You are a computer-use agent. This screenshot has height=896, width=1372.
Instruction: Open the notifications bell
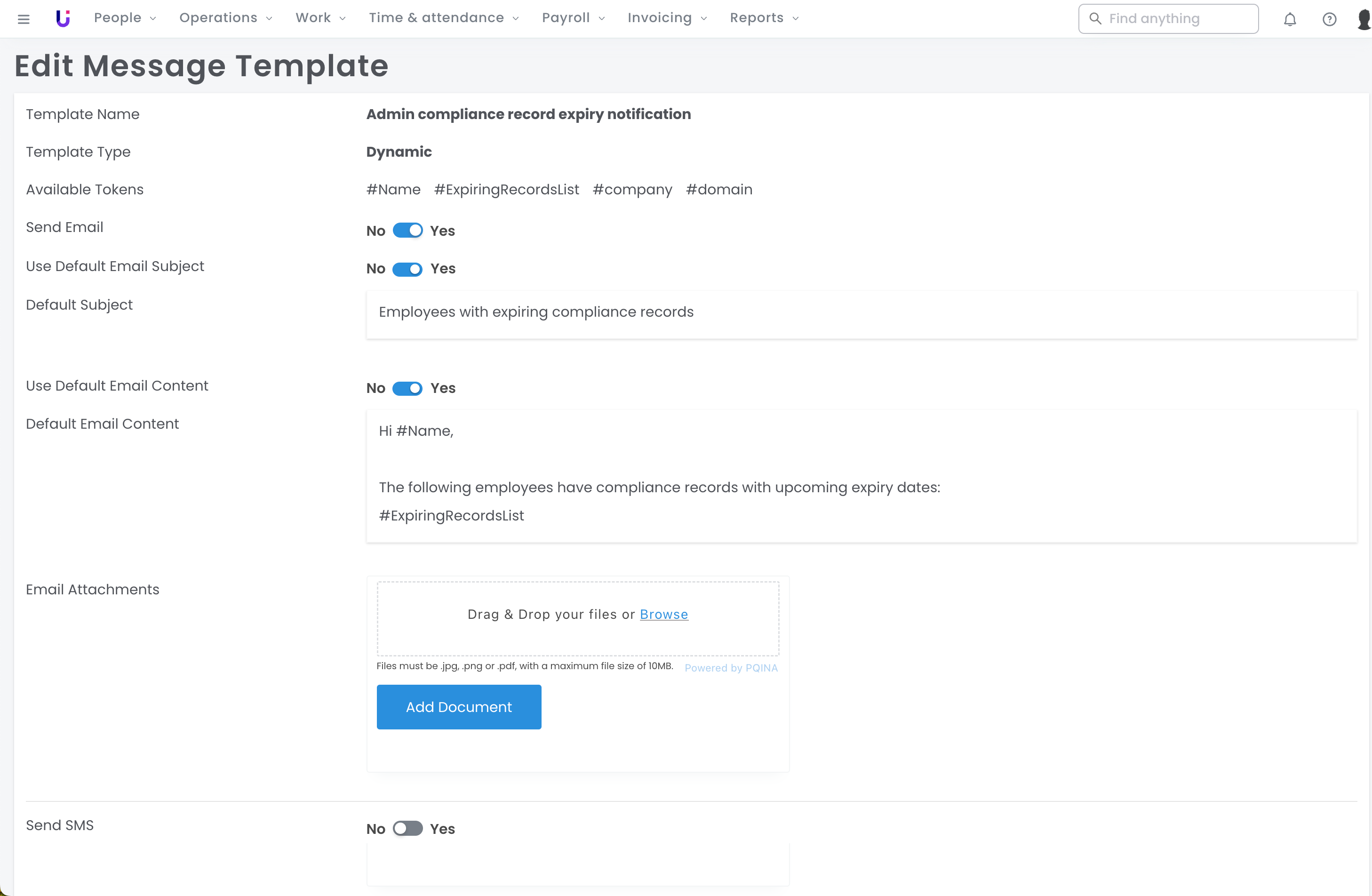pyautogui.click(x=1290, y=20)
